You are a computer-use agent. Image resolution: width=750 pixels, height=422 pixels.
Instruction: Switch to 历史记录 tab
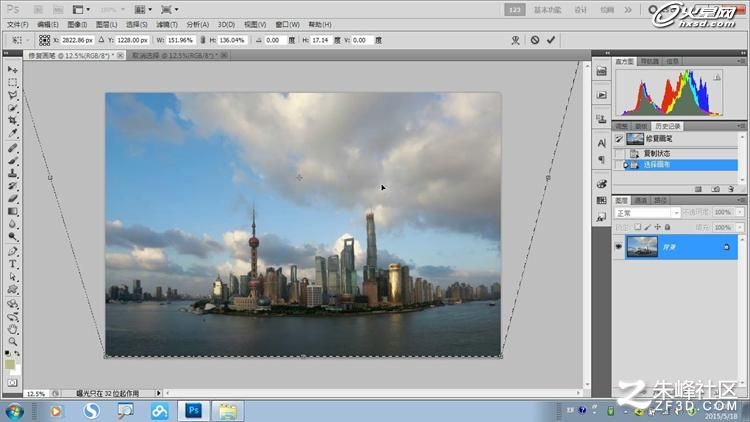point(668,126)
